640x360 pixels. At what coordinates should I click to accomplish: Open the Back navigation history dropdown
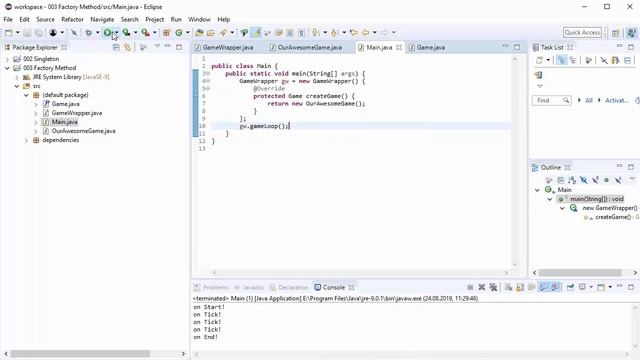click(374, 33)
